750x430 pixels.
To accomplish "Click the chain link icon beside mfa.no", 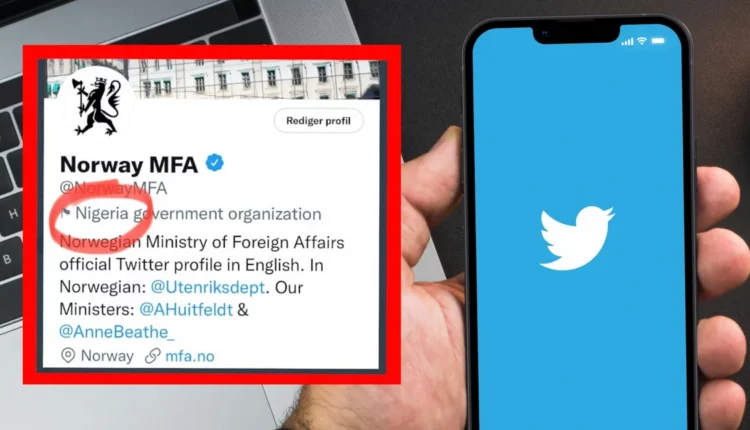I will (x=153, y=356).
